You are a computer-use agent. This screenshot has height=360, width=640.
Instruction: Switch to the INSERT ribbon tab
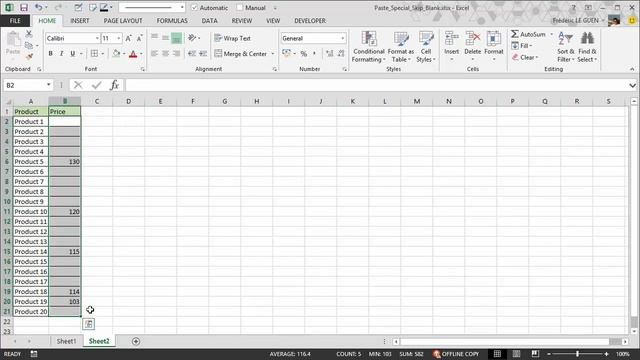pyautogui.click(x=80, y=20)
